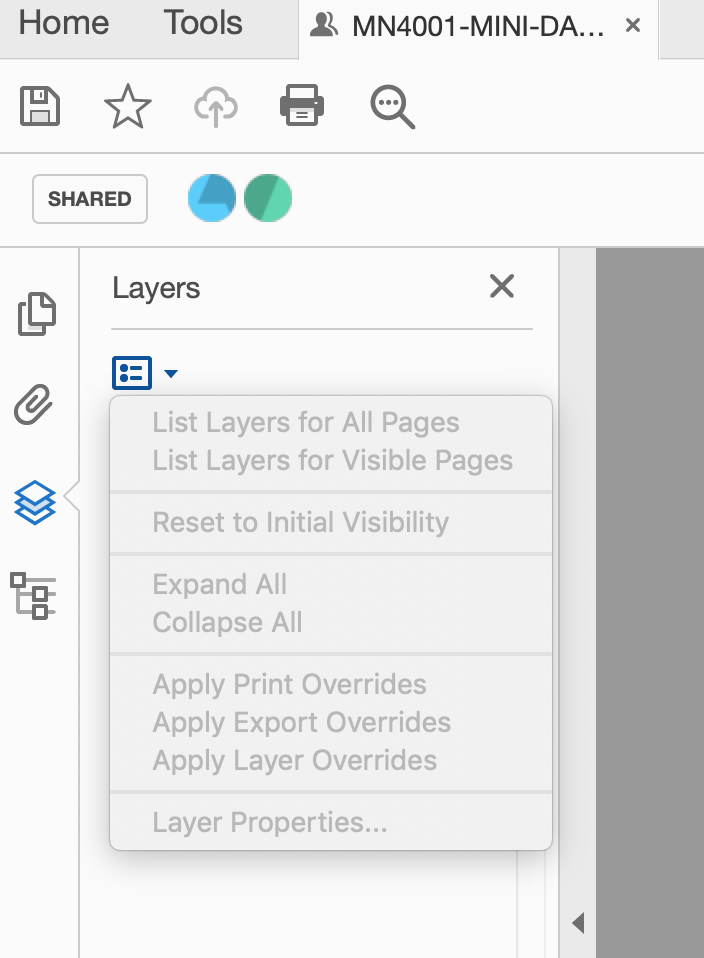Open Layer Properties from the menu
Screen dimensions: 704x958
click(x=244, y=822)
